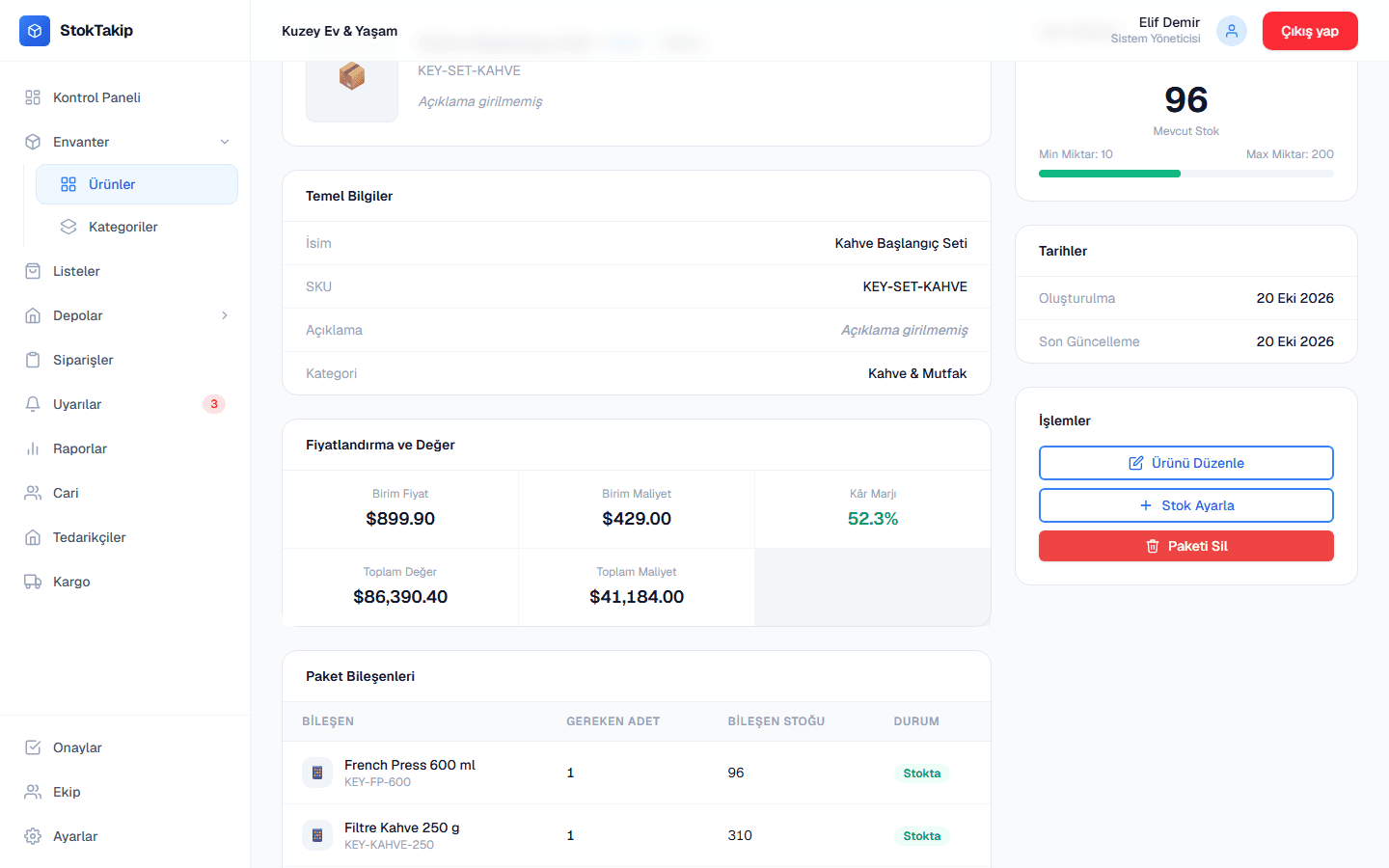Click the red Paketi Sil button
Viewport: 1389px width, 868px height.
point(1186,546)
